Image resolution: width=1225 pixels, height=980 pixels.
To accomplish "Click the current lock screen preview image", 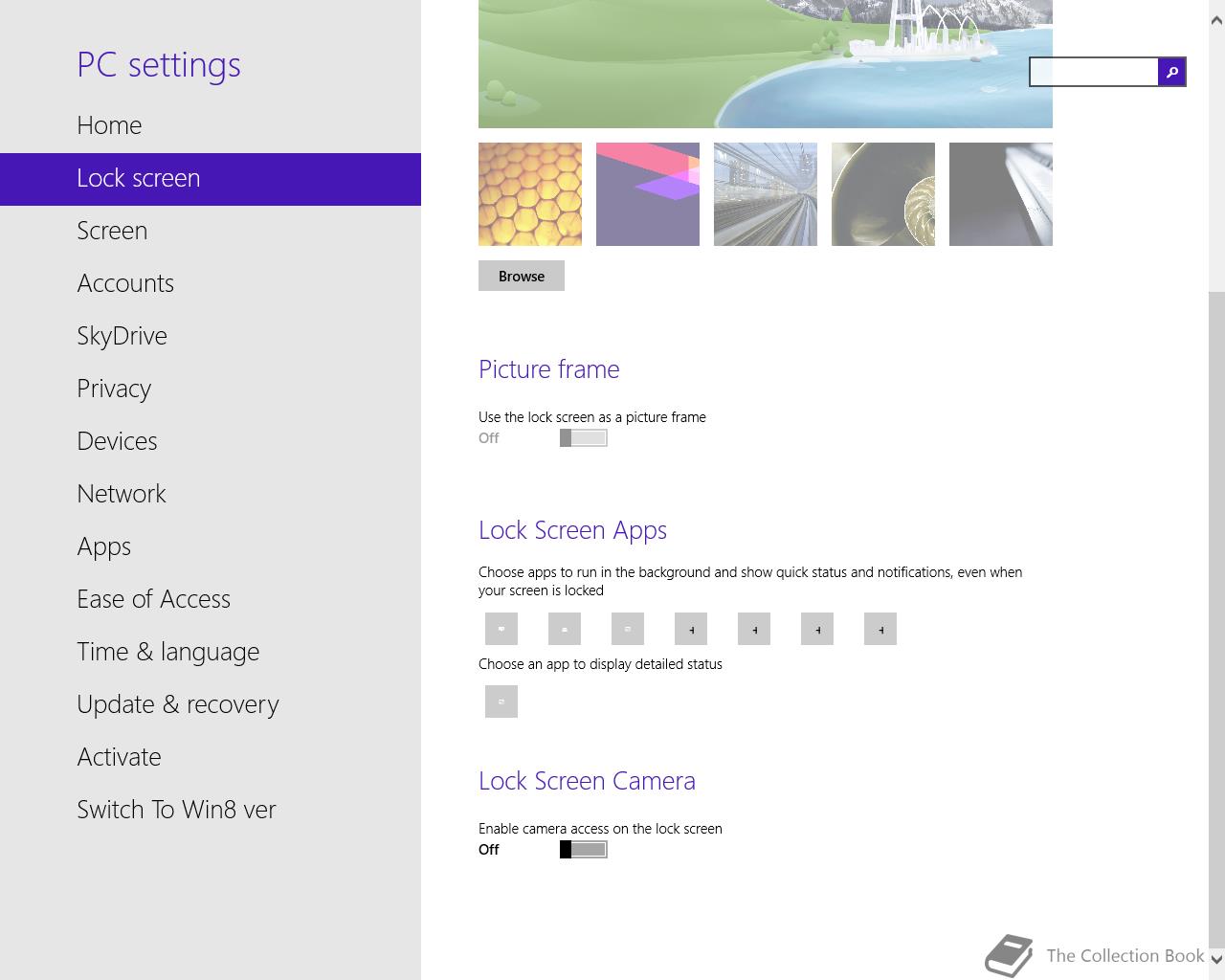I will [766, 64].
